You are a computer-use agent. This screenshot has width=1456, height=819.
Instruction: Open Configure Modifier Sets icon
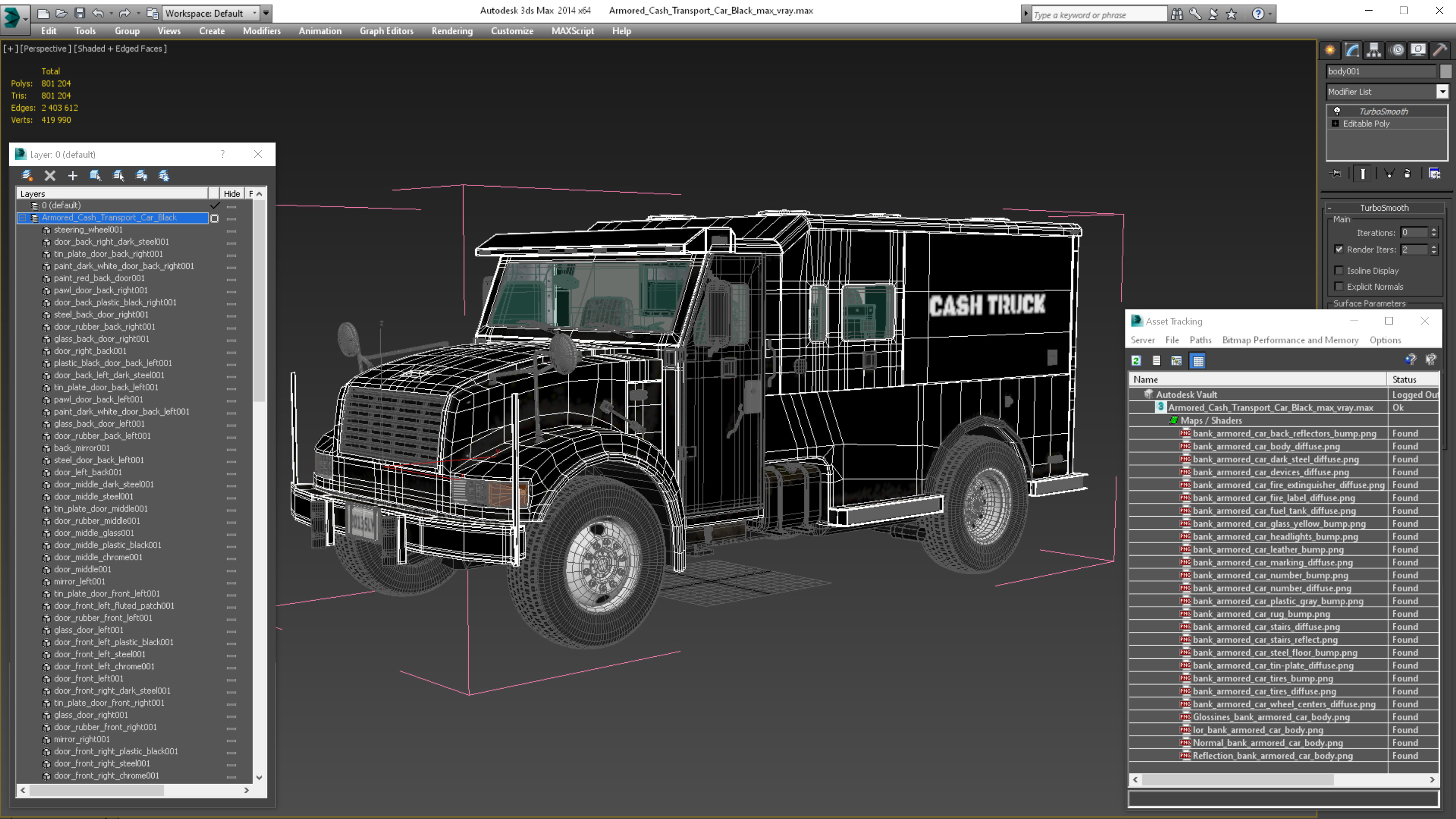pyautogui.click(x=1435, y=173)
